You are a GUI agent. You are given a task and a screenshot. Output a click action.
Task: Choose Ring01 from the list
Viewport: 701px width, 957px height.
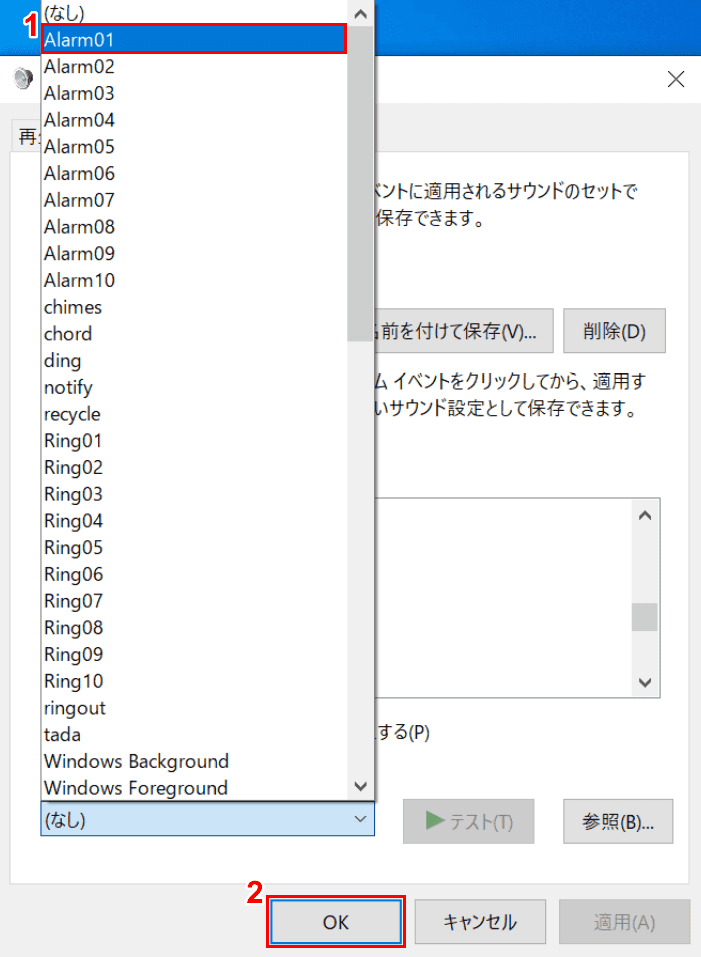click(195, 441)
